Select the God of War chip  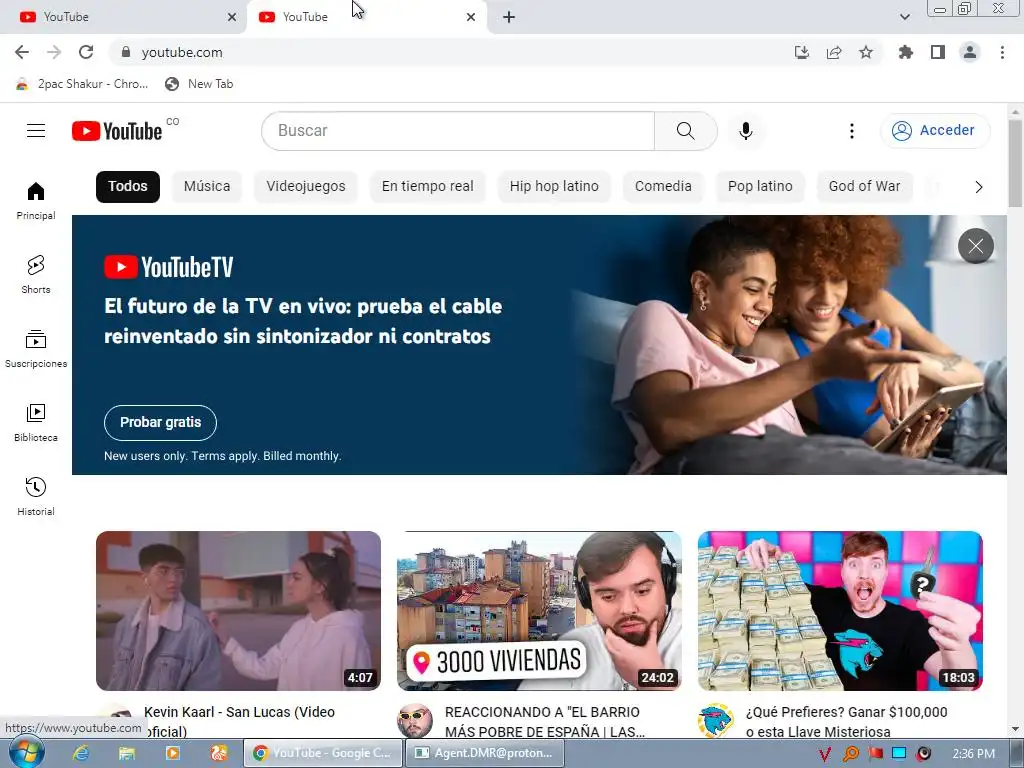click(864, 186)
